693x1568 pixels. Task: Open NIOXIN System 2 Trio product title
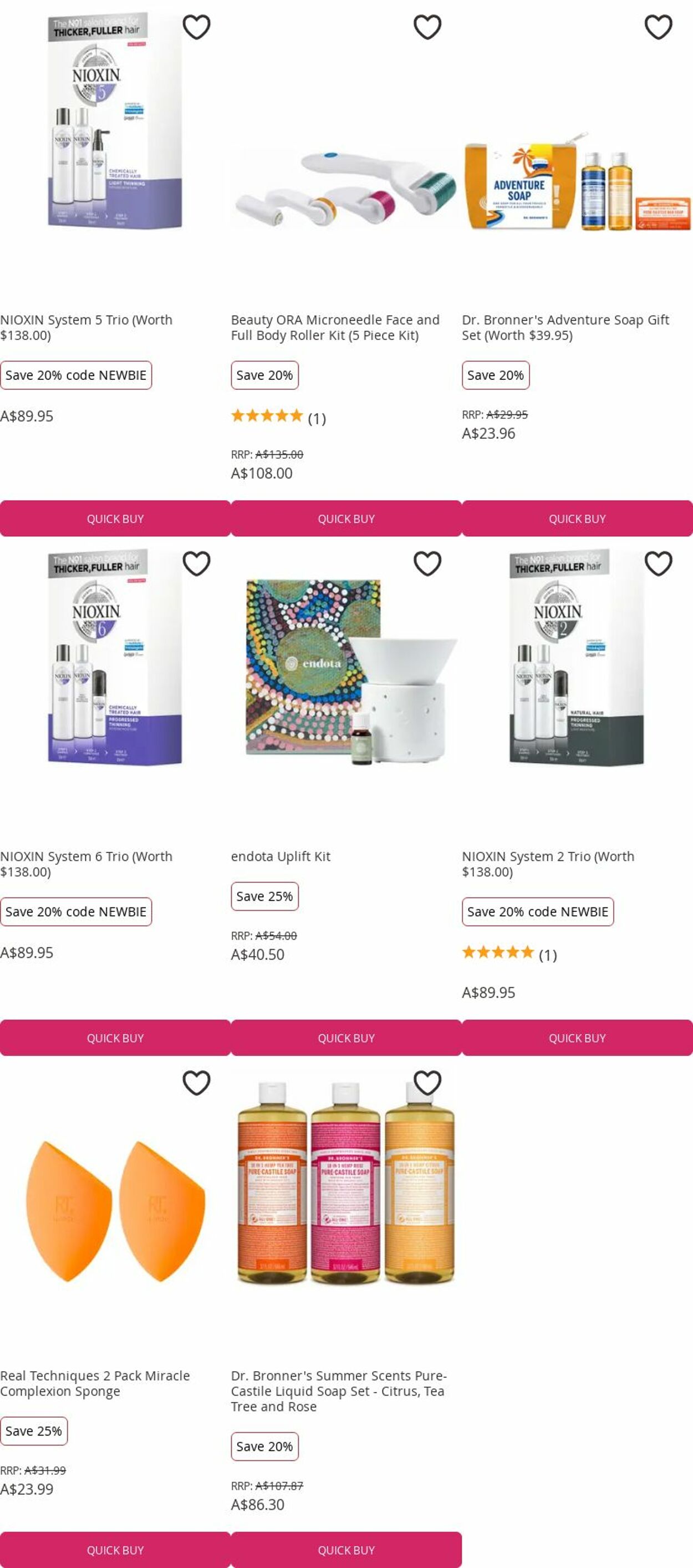[x=548, y=864]
